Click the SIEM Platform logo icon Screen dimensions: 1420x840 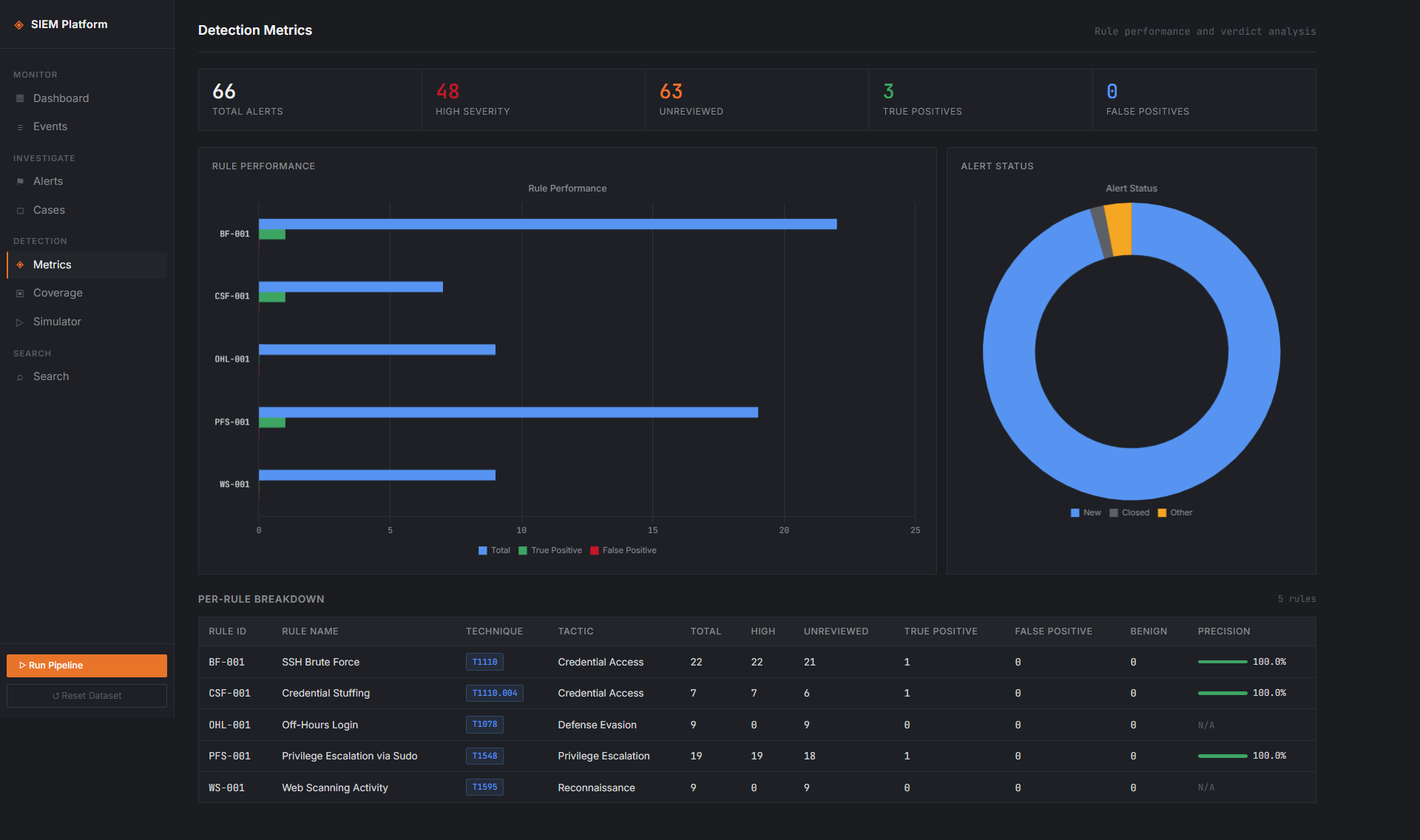(19, 24)
